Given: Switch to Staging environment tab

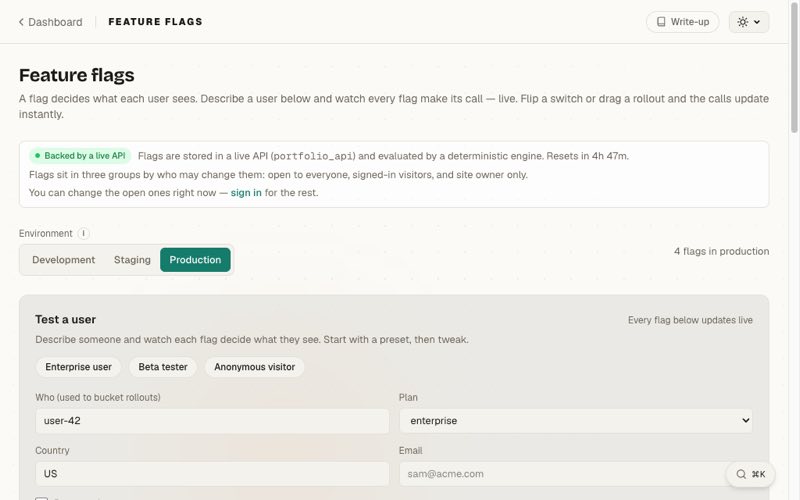Looking at the screenshot, I should point(132,260).
